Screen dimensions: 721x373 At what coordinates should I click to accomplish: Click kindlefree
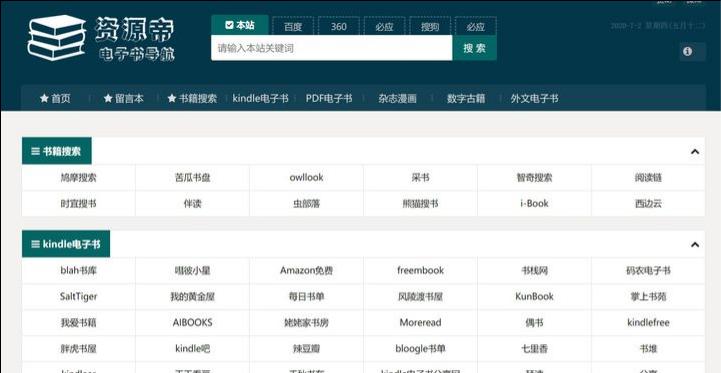coord(648,323)
